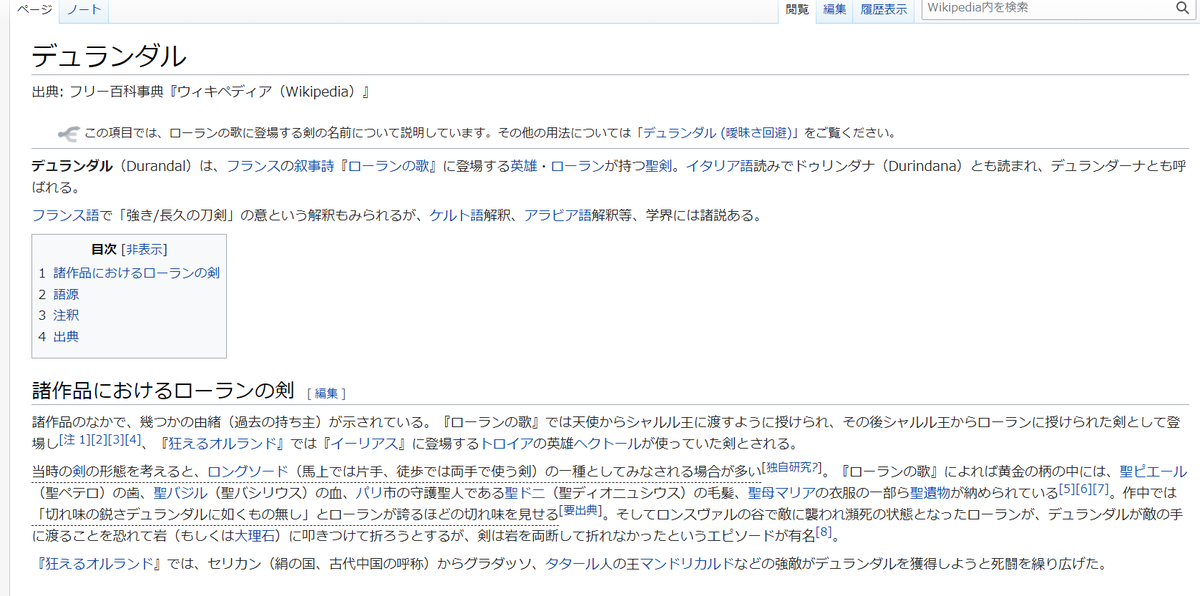Viewport: 1200px width, 596px height.
Task: Open the ページ tab
Action: [32, 9]
